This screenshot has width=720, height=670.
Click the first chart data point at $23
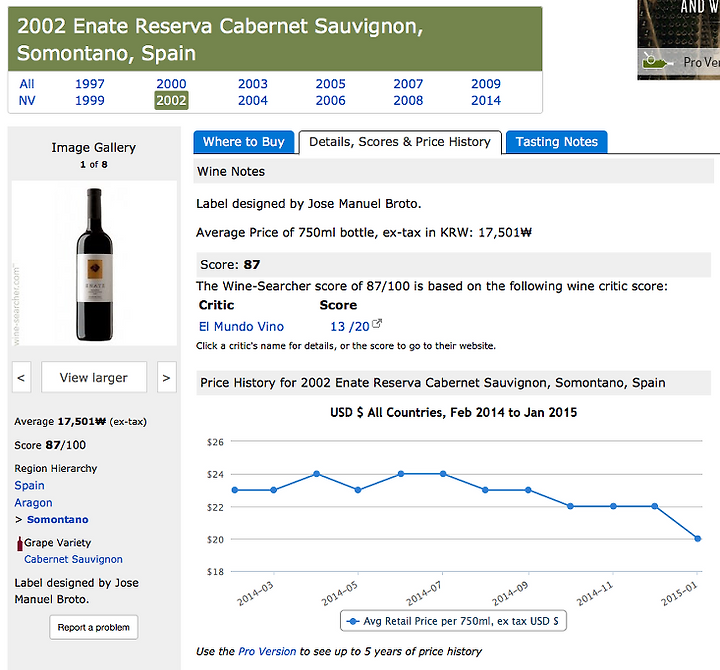[x=235, y=490]
